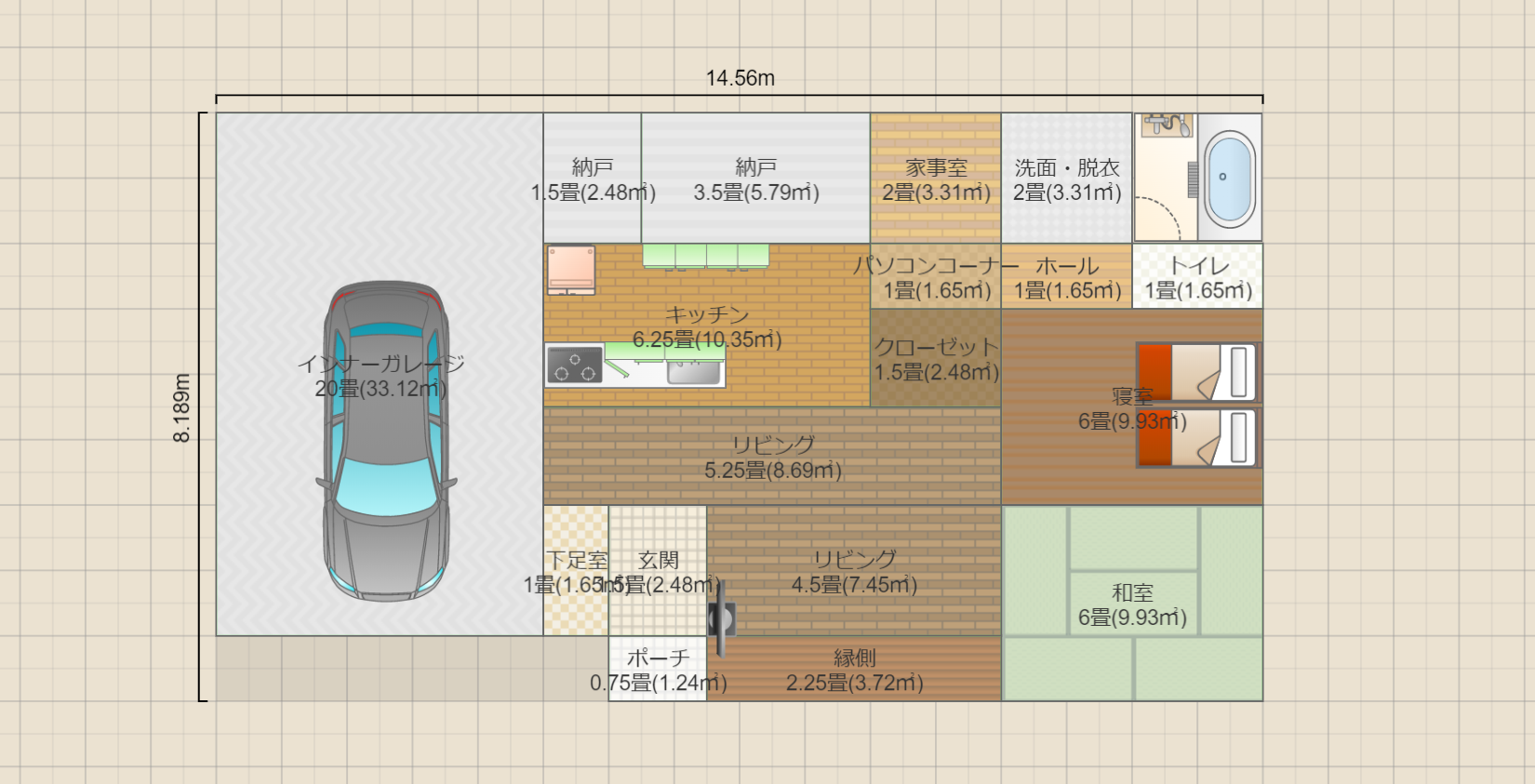1535x784 pixels.
Task: Select the インナーガレージ room label
Action: point(380,376)
